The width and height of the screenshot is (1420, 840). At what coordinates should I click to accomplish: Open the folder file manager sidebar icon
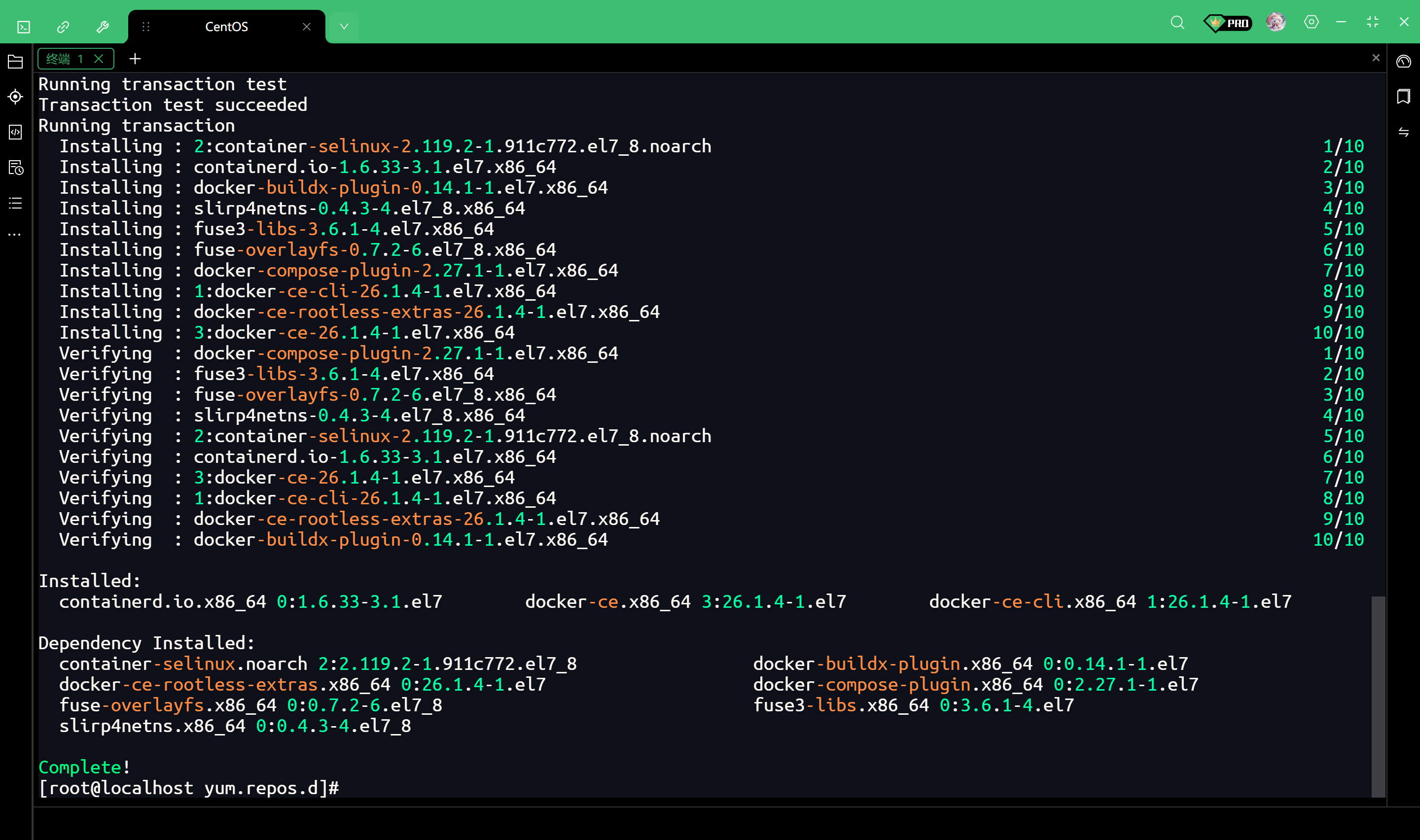(15, 62)
